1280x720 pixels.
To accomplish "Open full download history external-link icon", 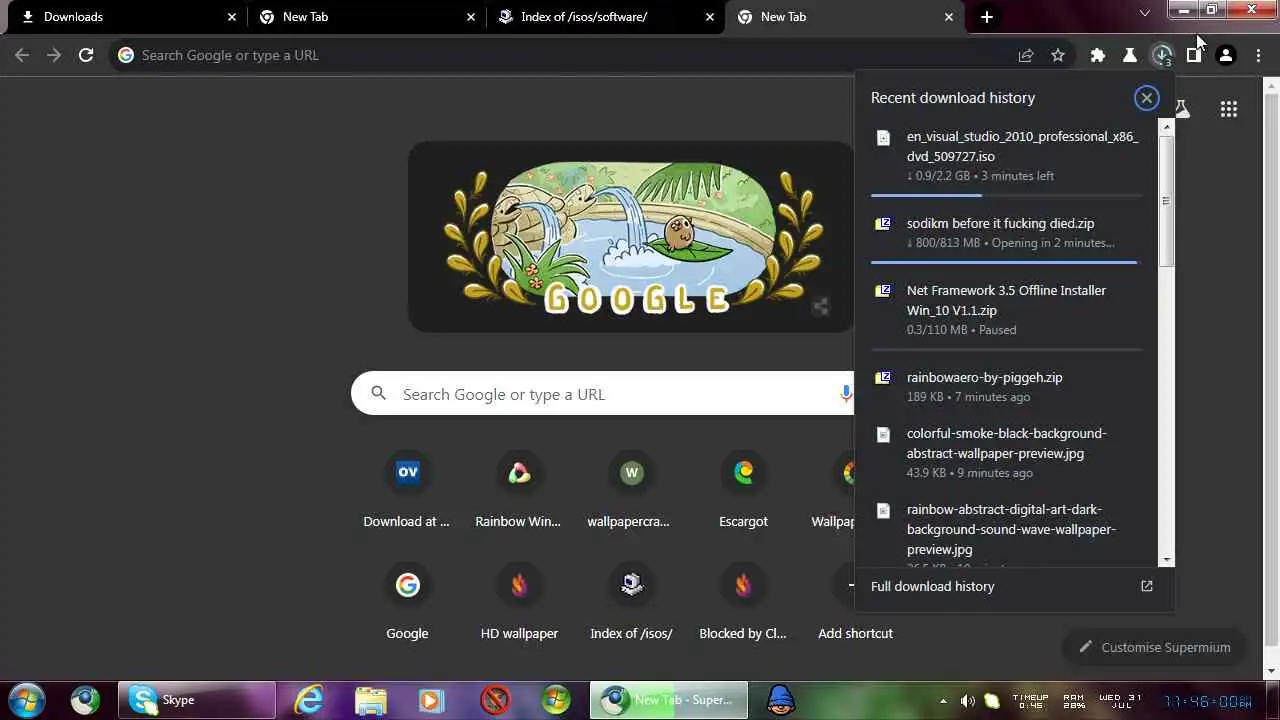I will [x=1147, y=586].
